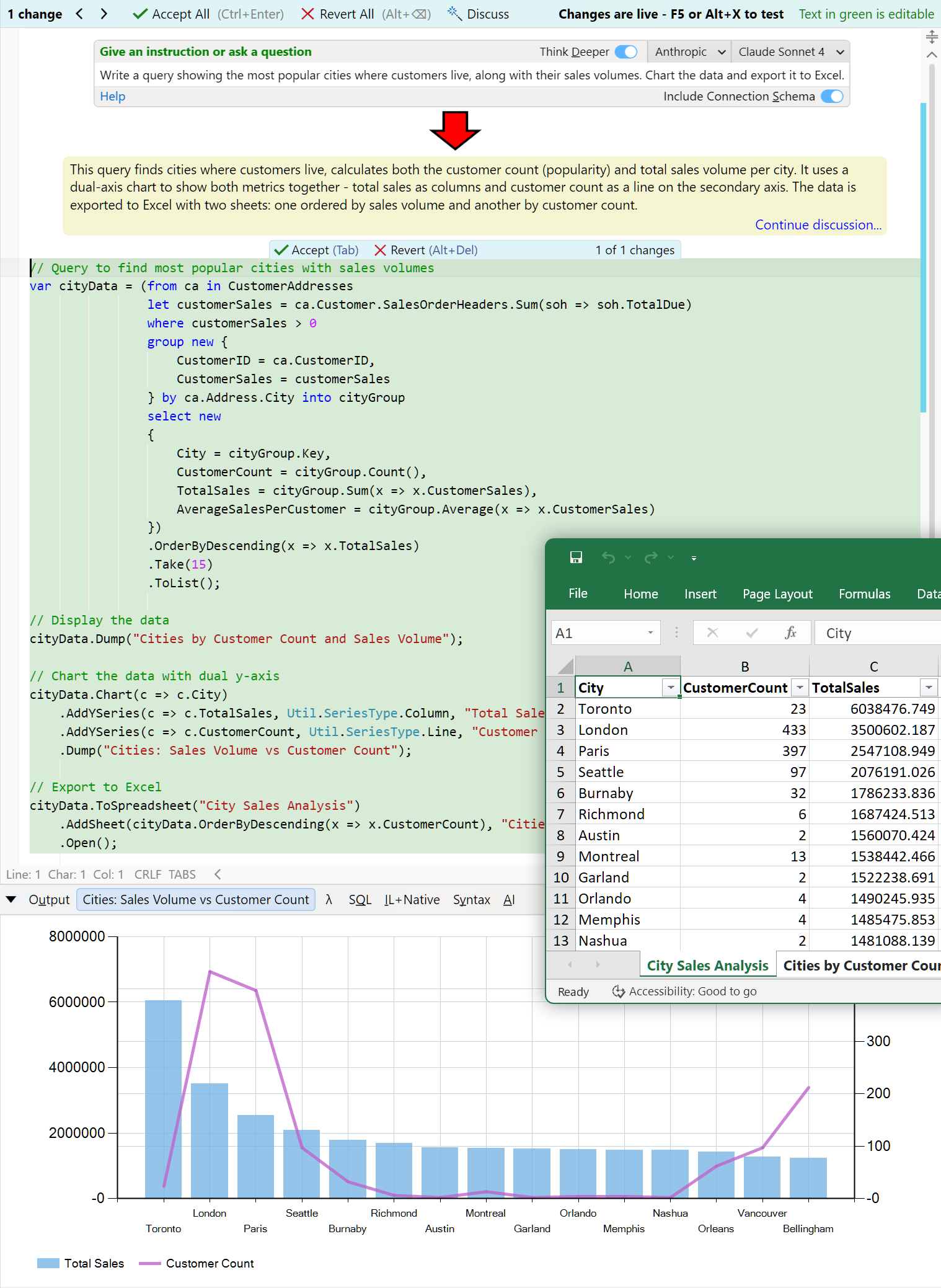
Task: Click the Excel Name Box showing A1
Action: coord(598,633)
